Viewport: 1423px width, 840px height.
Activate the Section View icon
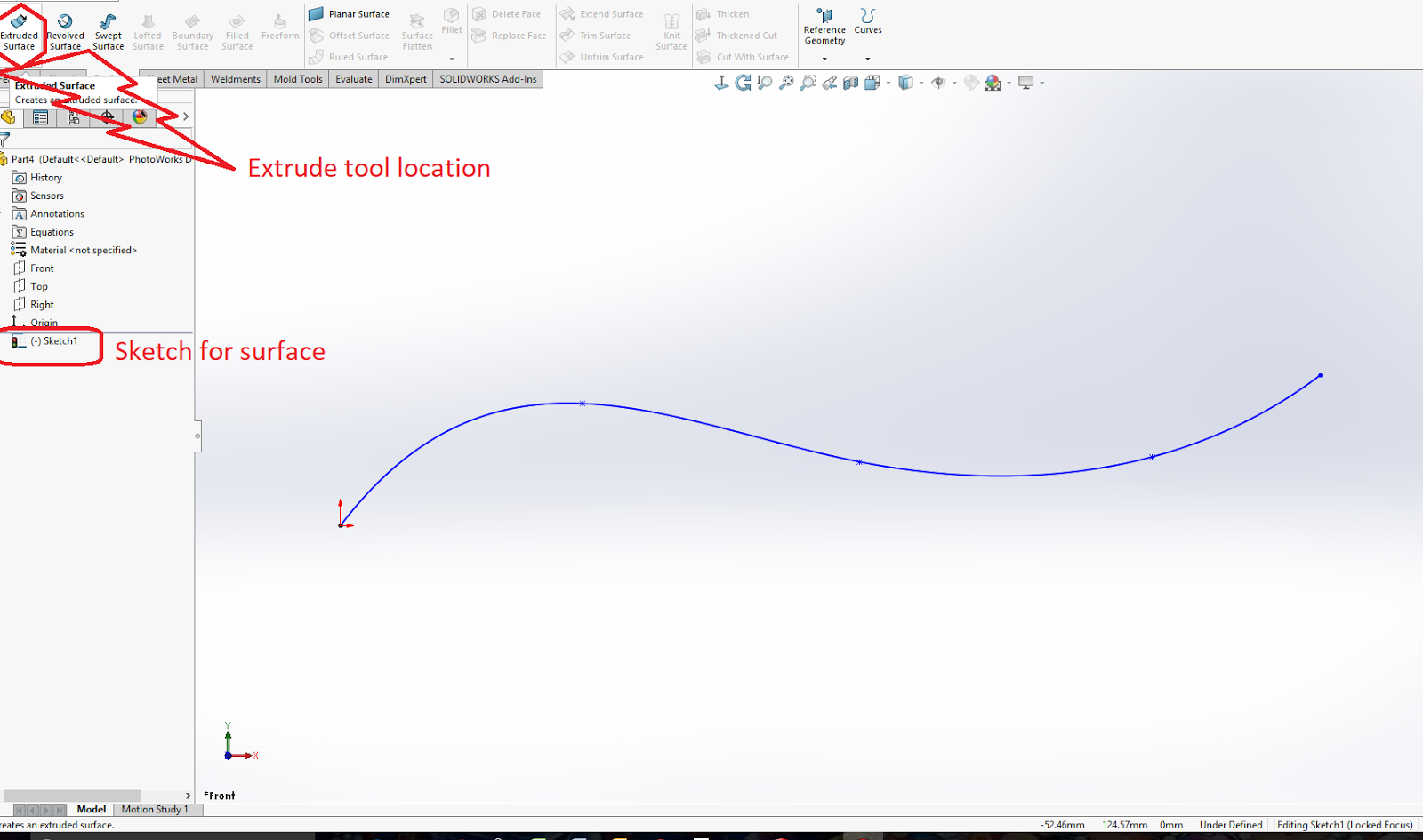[x=850, y=82]
